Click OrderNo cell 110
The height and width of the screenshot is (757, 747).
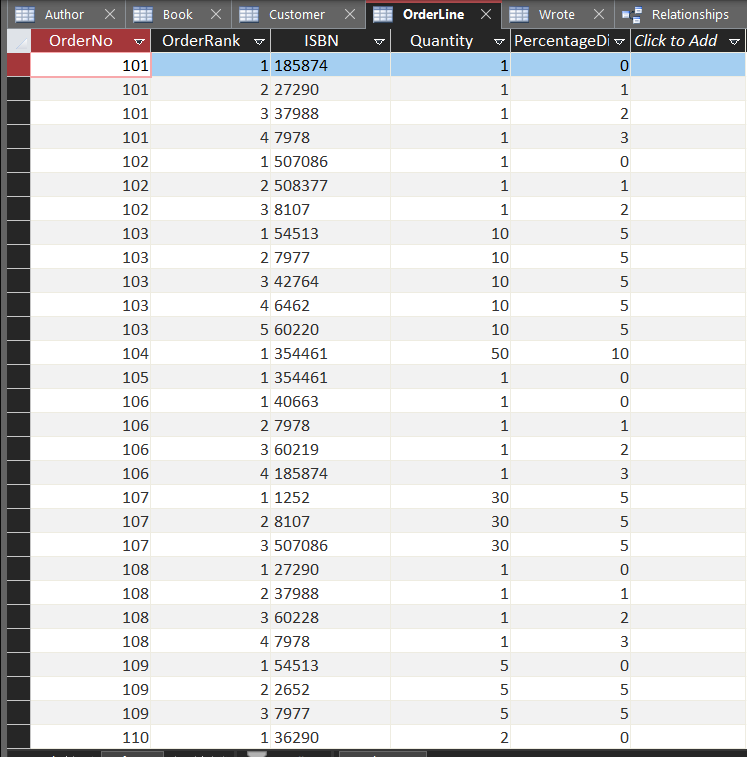coord(91,737)
